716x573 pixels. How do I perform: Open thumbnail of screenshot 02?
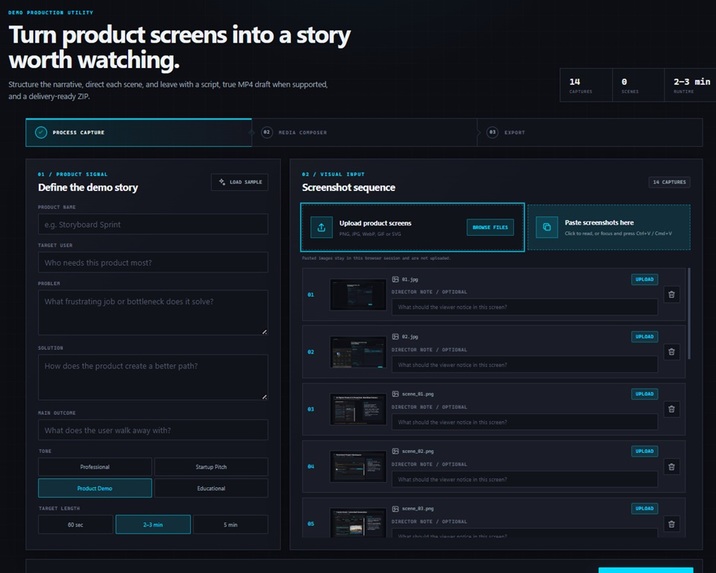(358, 352)
